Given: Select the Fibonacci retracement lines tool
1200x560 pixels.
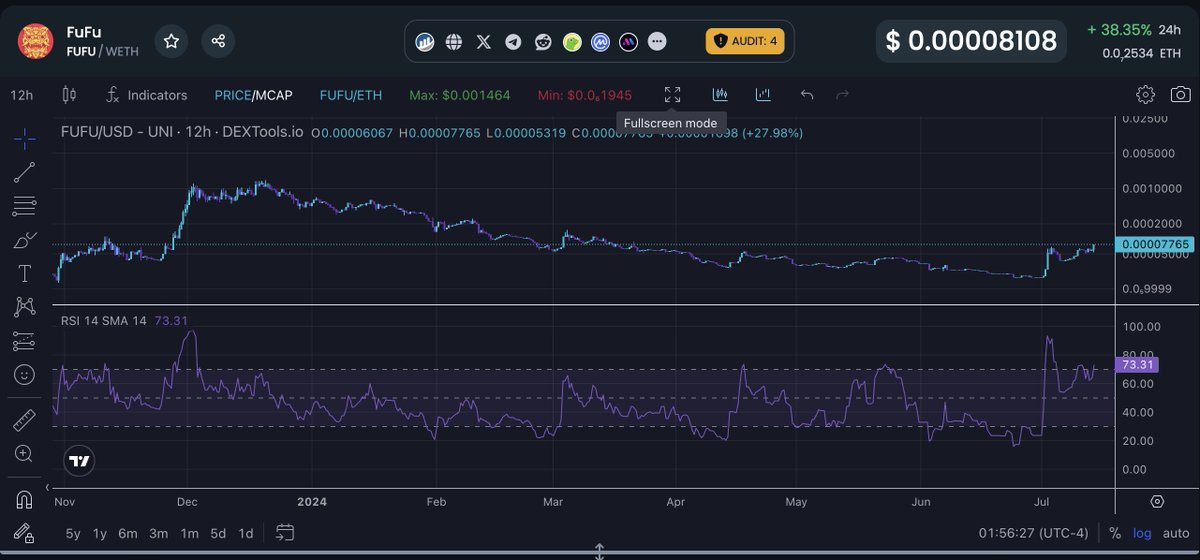Looking at the screenshot, I should (x=25, y=206).
